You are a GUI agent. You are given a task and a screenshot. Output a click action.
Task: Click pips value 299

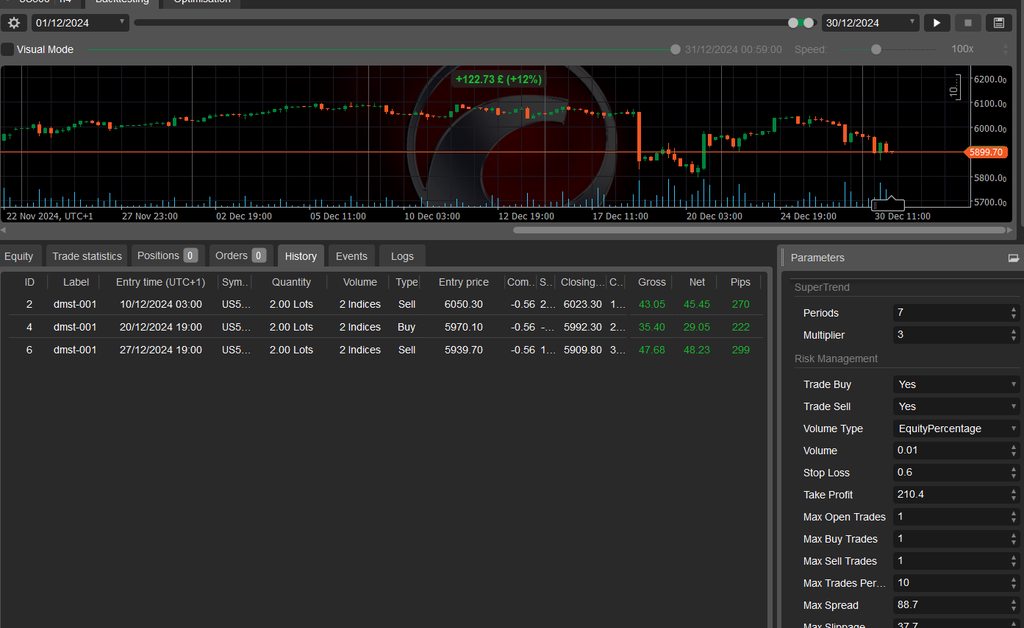741,350
